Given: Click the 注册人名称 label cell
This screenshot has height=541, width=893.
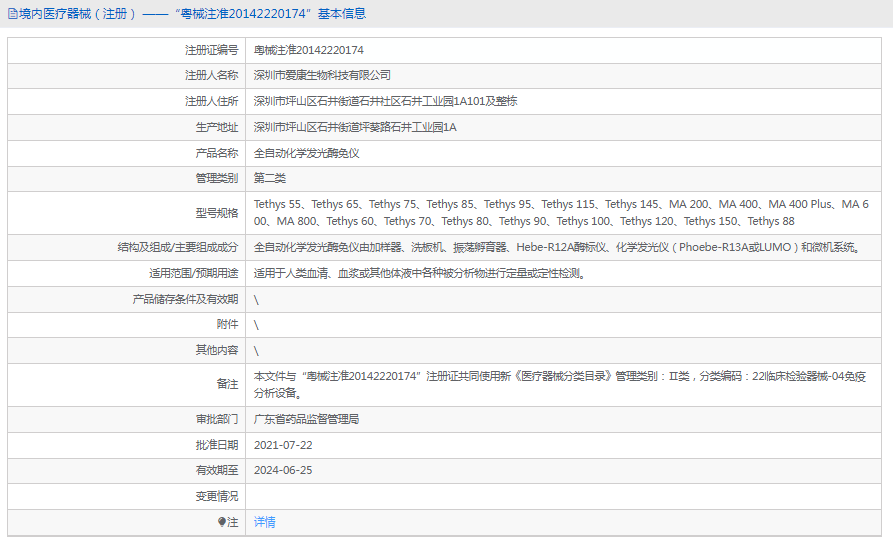Looking at the screenshot, I should tap(126, 76).
